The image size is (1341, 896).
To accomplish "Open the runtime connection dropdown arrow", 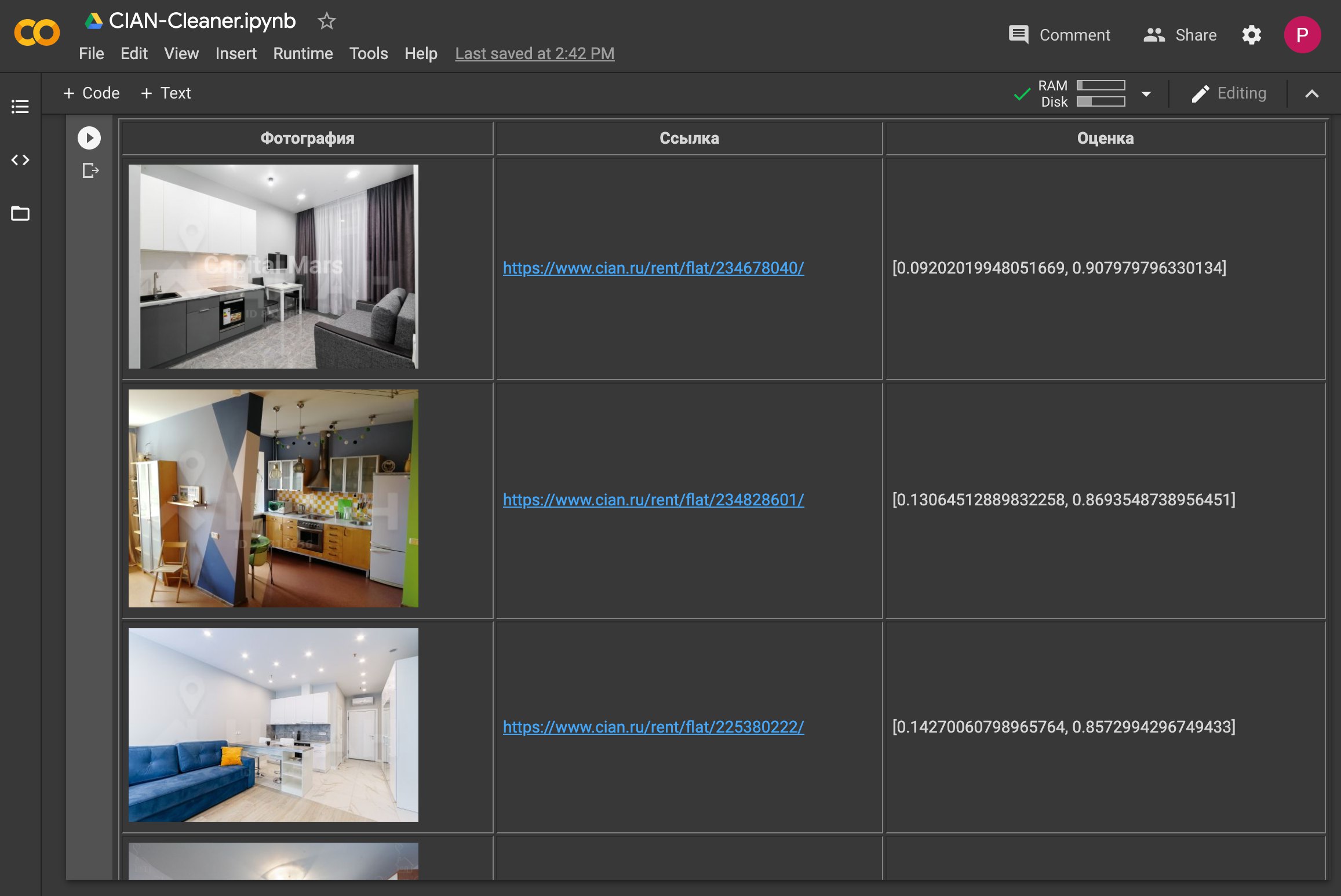I will pos(1146,94).
